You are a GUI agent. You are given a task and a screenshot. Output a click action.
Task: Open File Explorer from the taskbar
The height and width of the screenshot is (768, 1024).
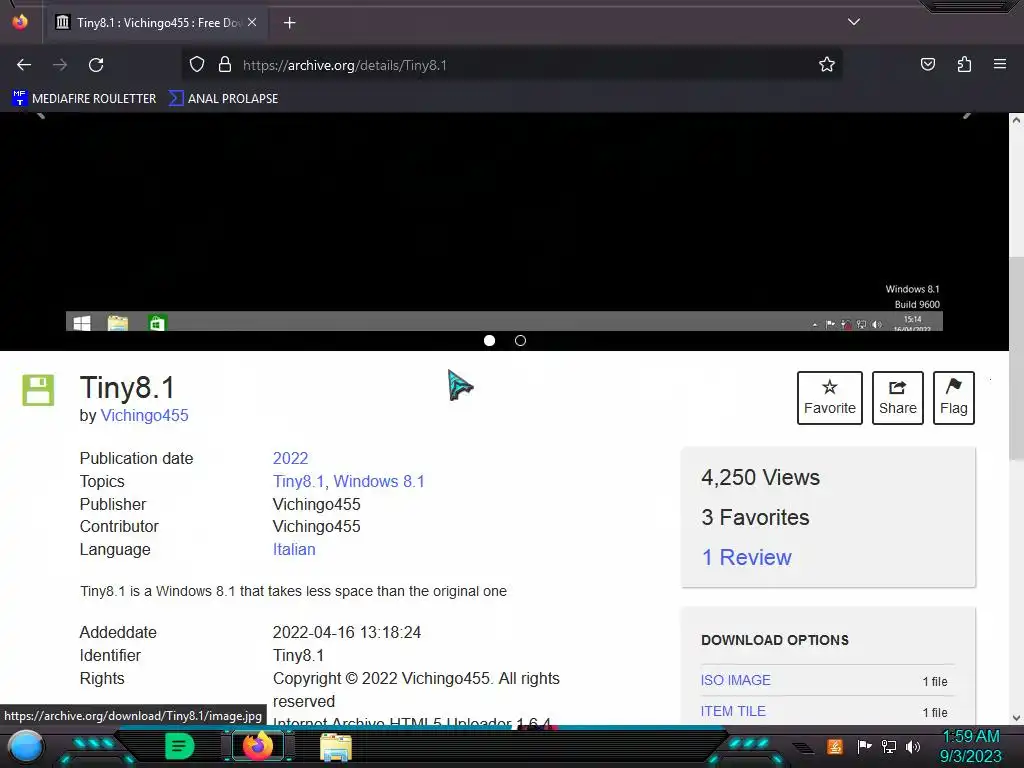pyautogui.click(x=336, y=747)
